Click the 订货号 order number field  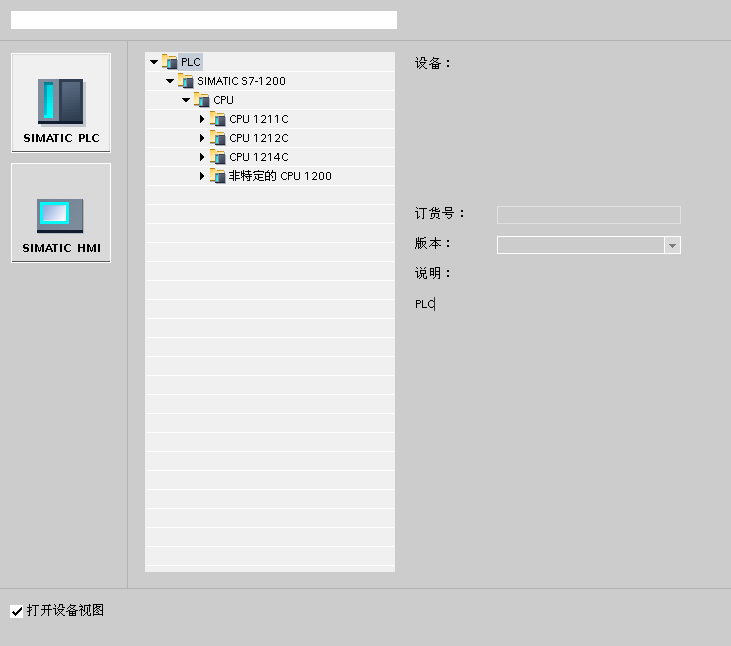pos(589,215)
